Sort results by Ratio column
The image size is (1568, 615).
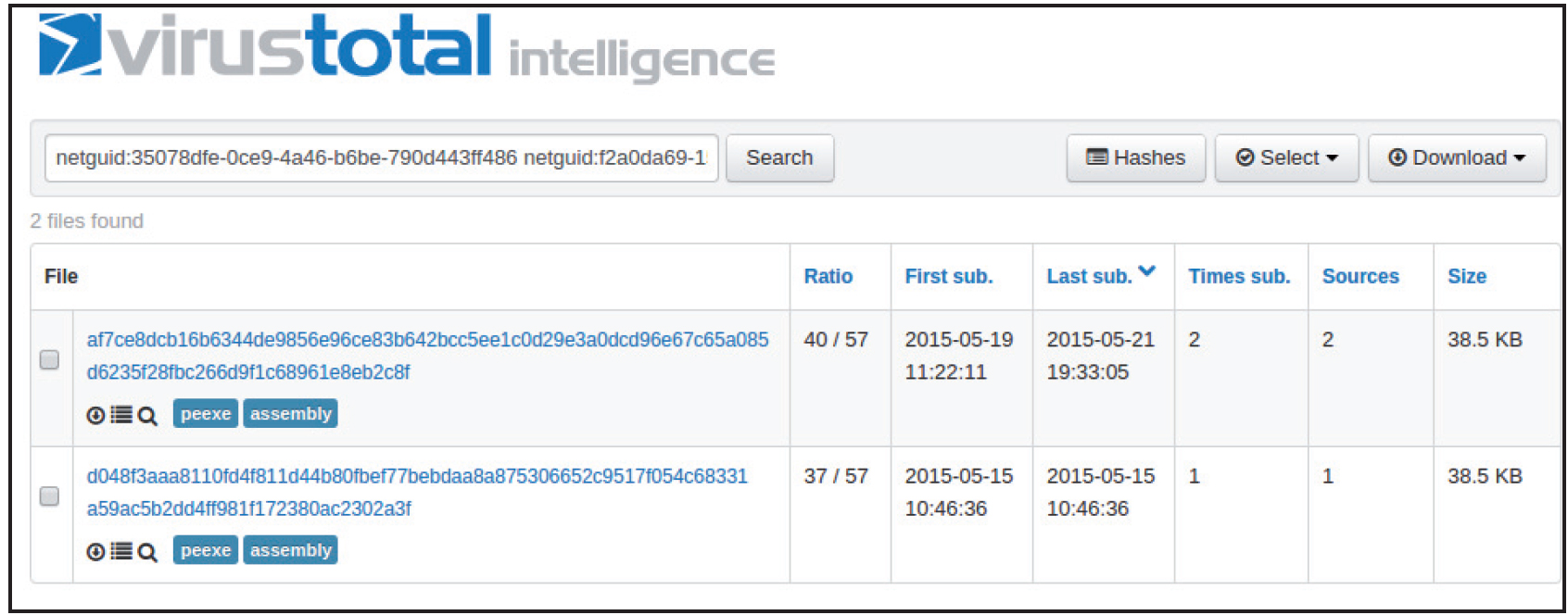click(828, 276)
